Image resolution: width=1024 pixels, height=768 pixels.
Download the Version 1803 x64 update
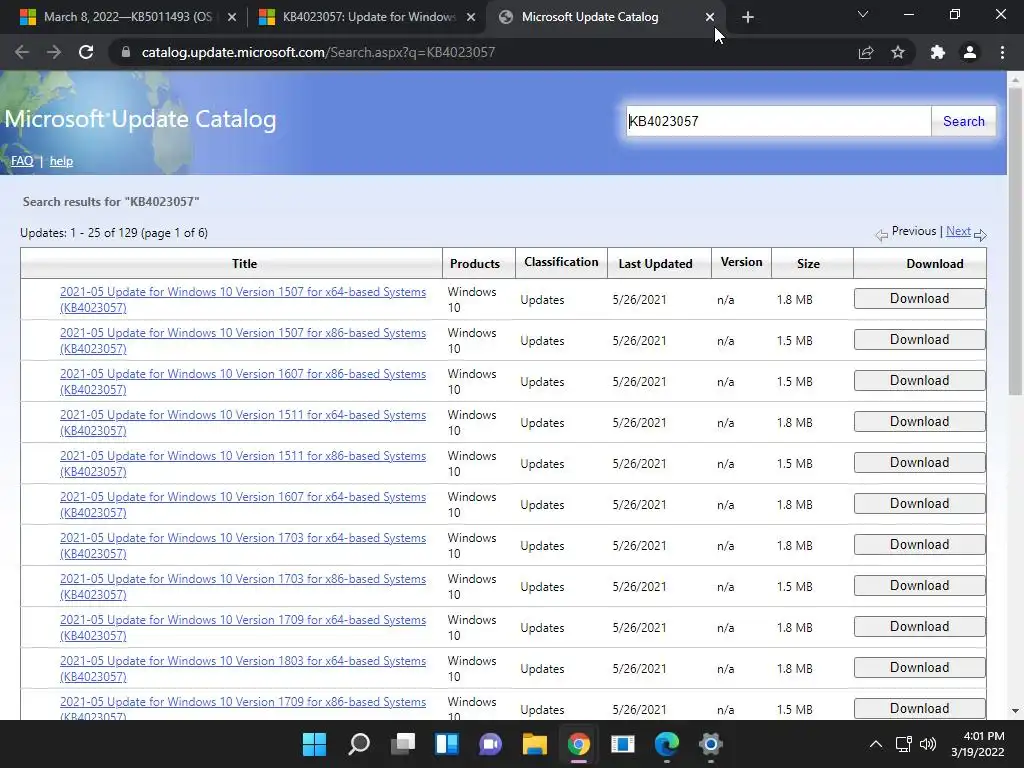(920, 667)
